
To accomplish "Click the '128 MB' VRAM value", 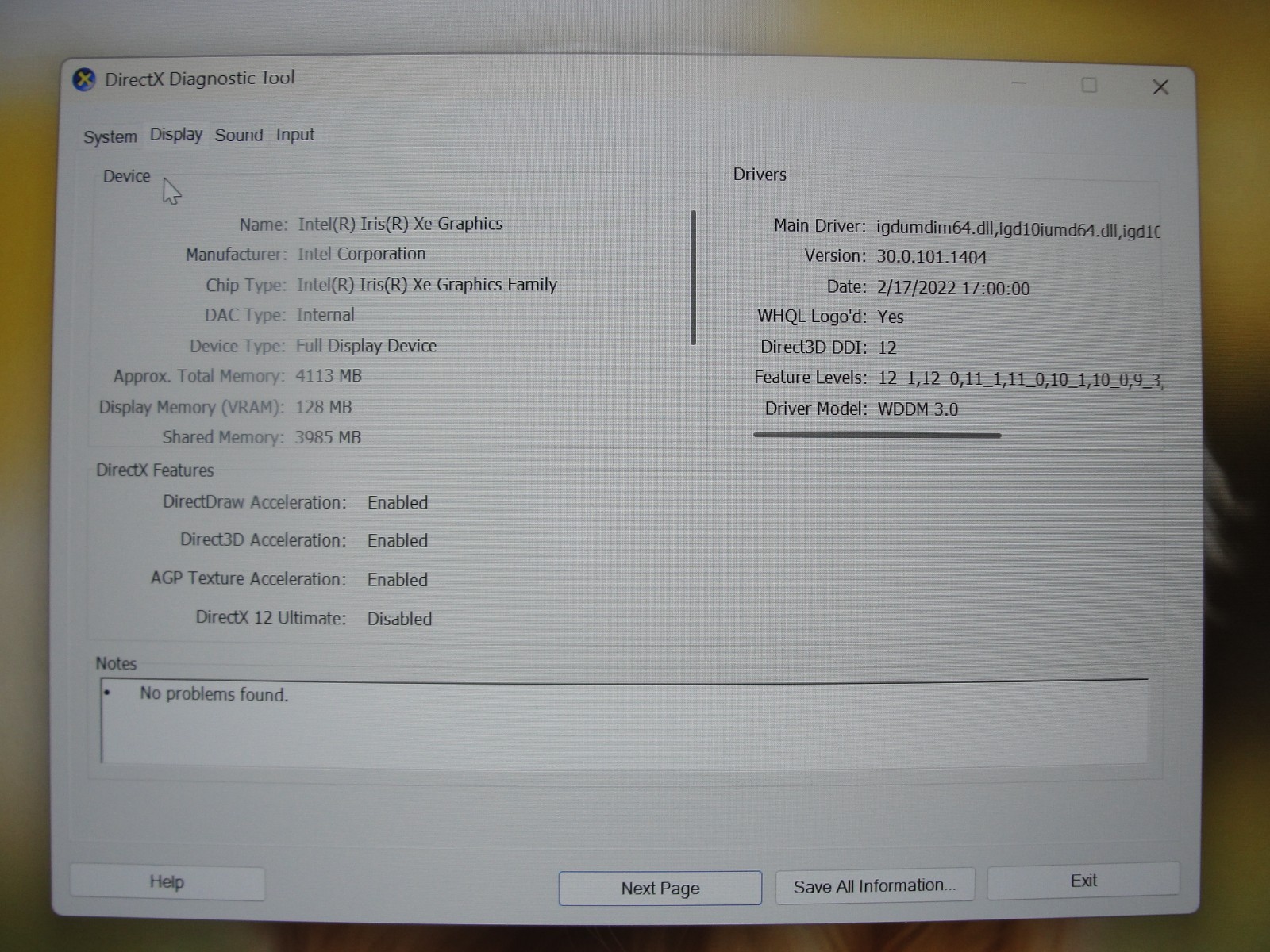I will 323,407.
